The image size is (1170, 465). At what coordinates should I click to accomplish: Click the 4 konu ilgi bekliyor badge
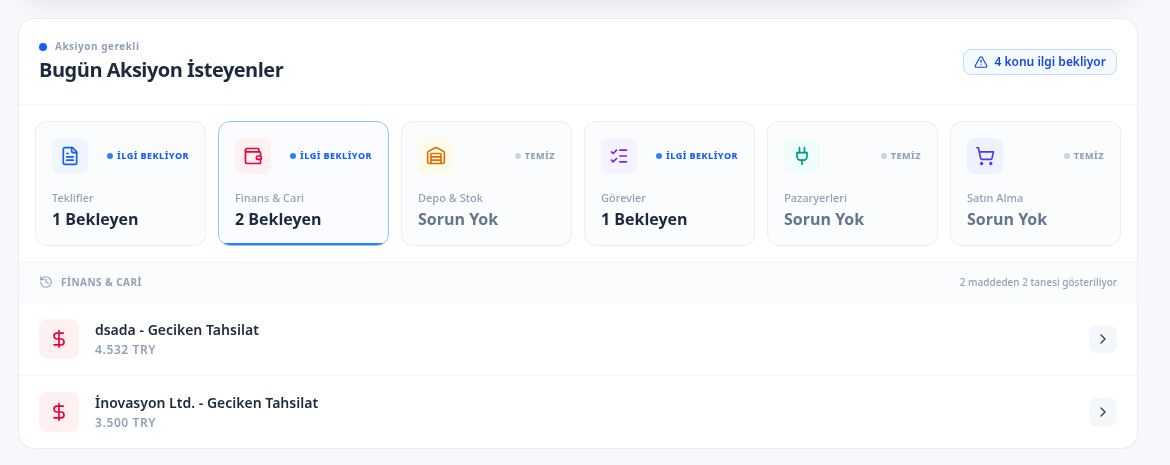(x=1040, y=62)
